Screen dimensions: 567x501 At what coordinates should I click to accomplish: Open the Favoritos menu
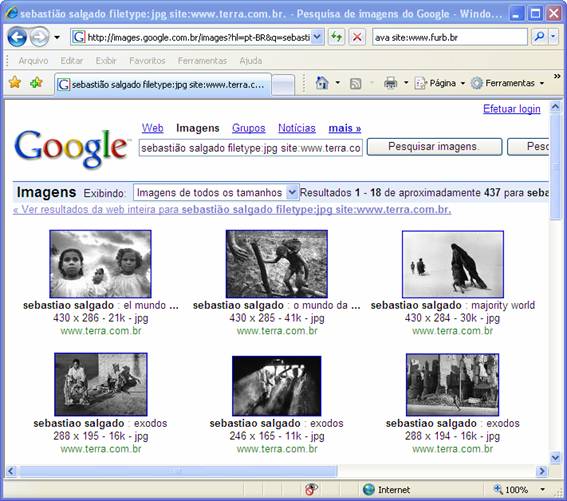147,61
